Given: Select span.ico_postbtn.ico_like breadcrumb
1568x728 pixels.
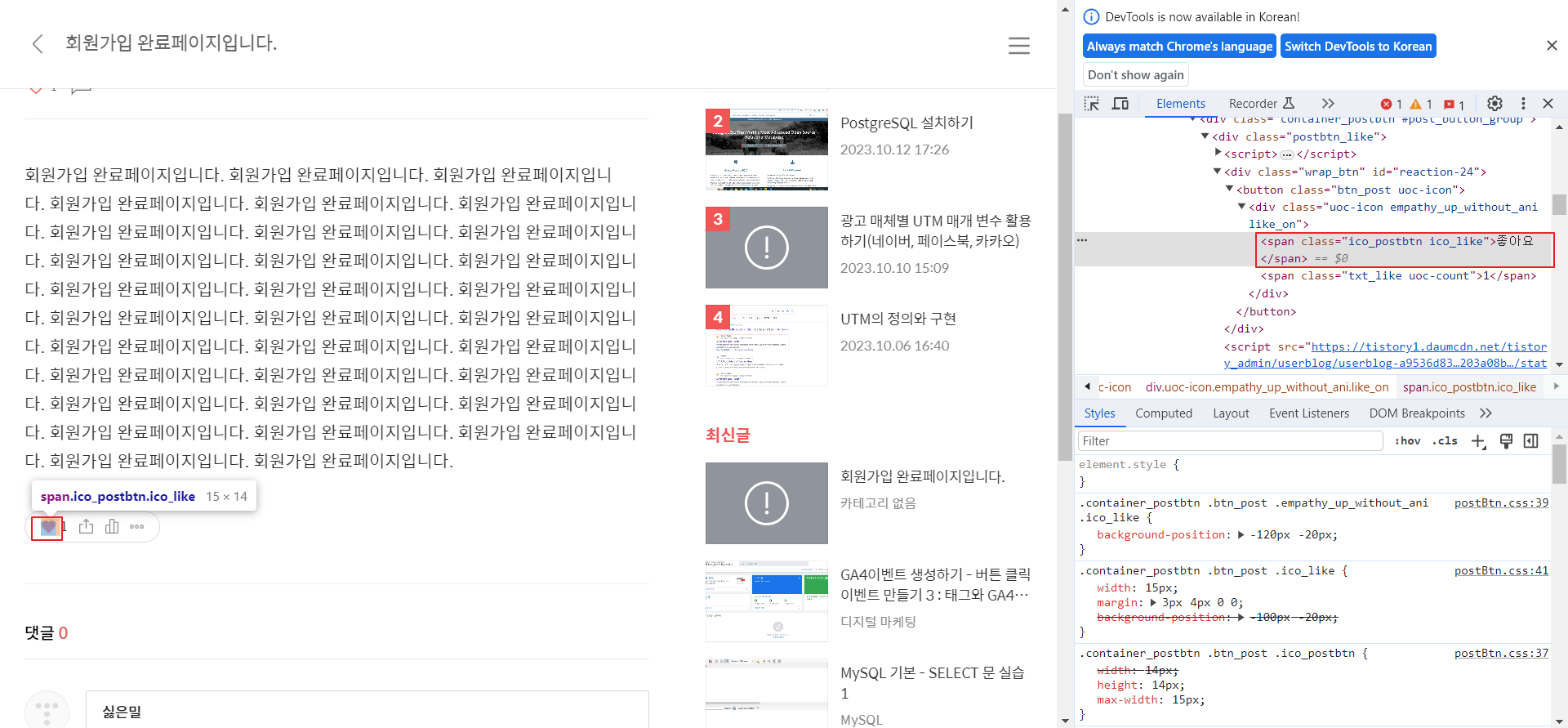Looking at the screenshot, I should 1469,387.
